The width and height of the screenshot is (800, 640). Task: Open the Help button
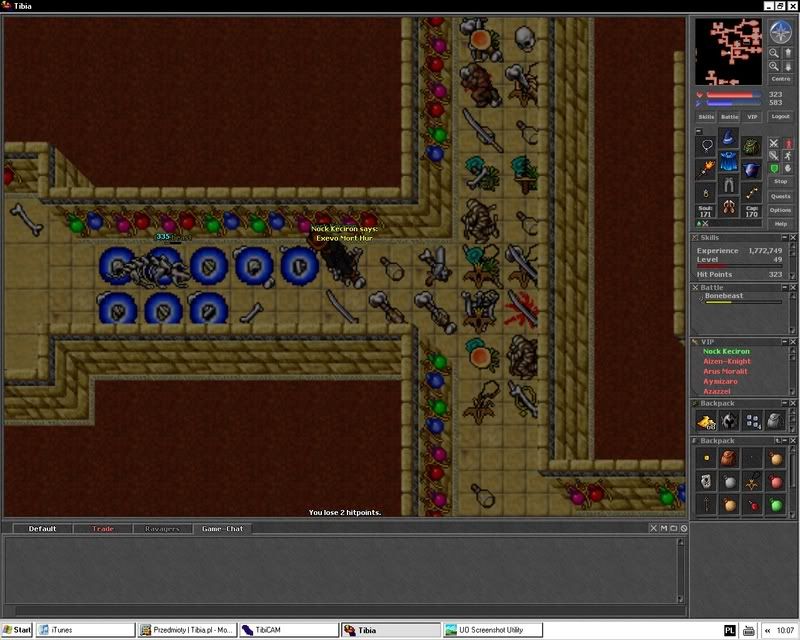point(781,224)
